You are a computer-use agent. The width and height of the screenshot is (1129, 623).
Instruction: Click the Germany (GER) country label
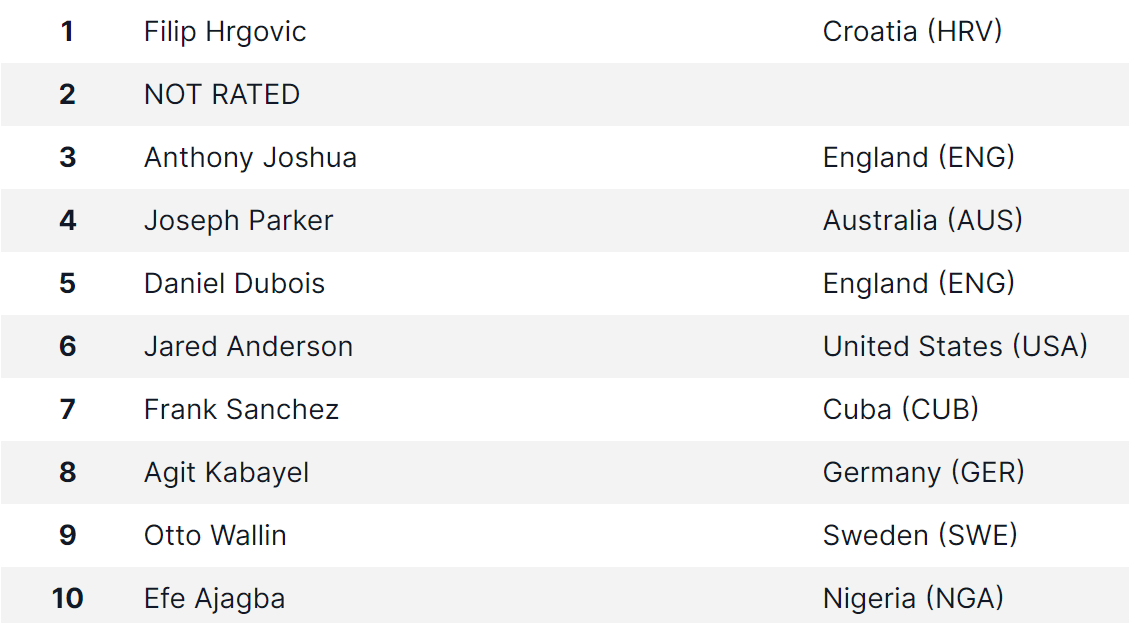(923, 472)
